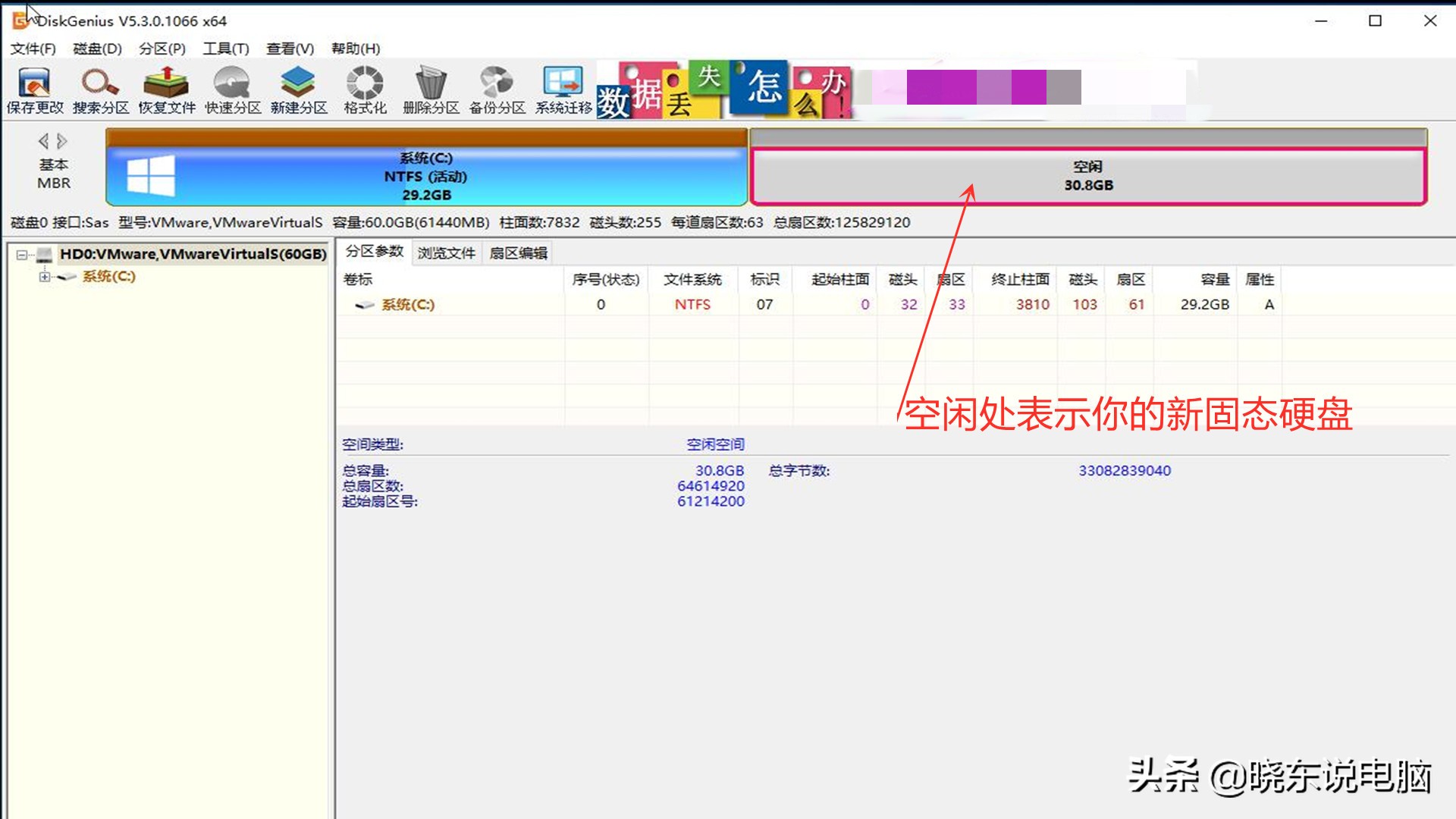The width and height of the screenshot is (1456, 819).
Task: Select the 系统(C:) NTFS partition block
Action: tap(425, 176)
